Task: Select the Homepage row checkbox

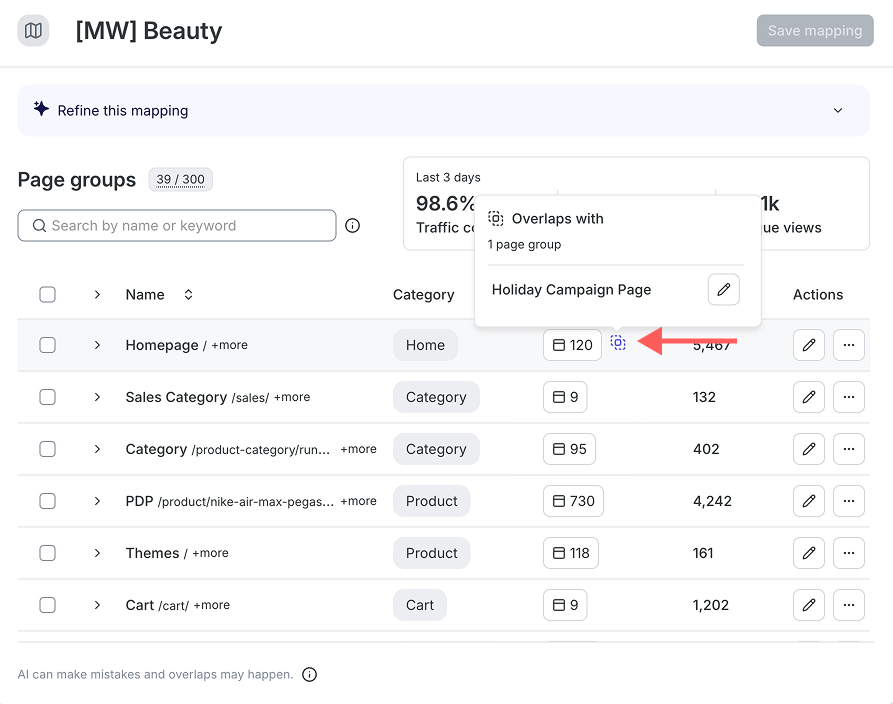Action: (47, 345)
